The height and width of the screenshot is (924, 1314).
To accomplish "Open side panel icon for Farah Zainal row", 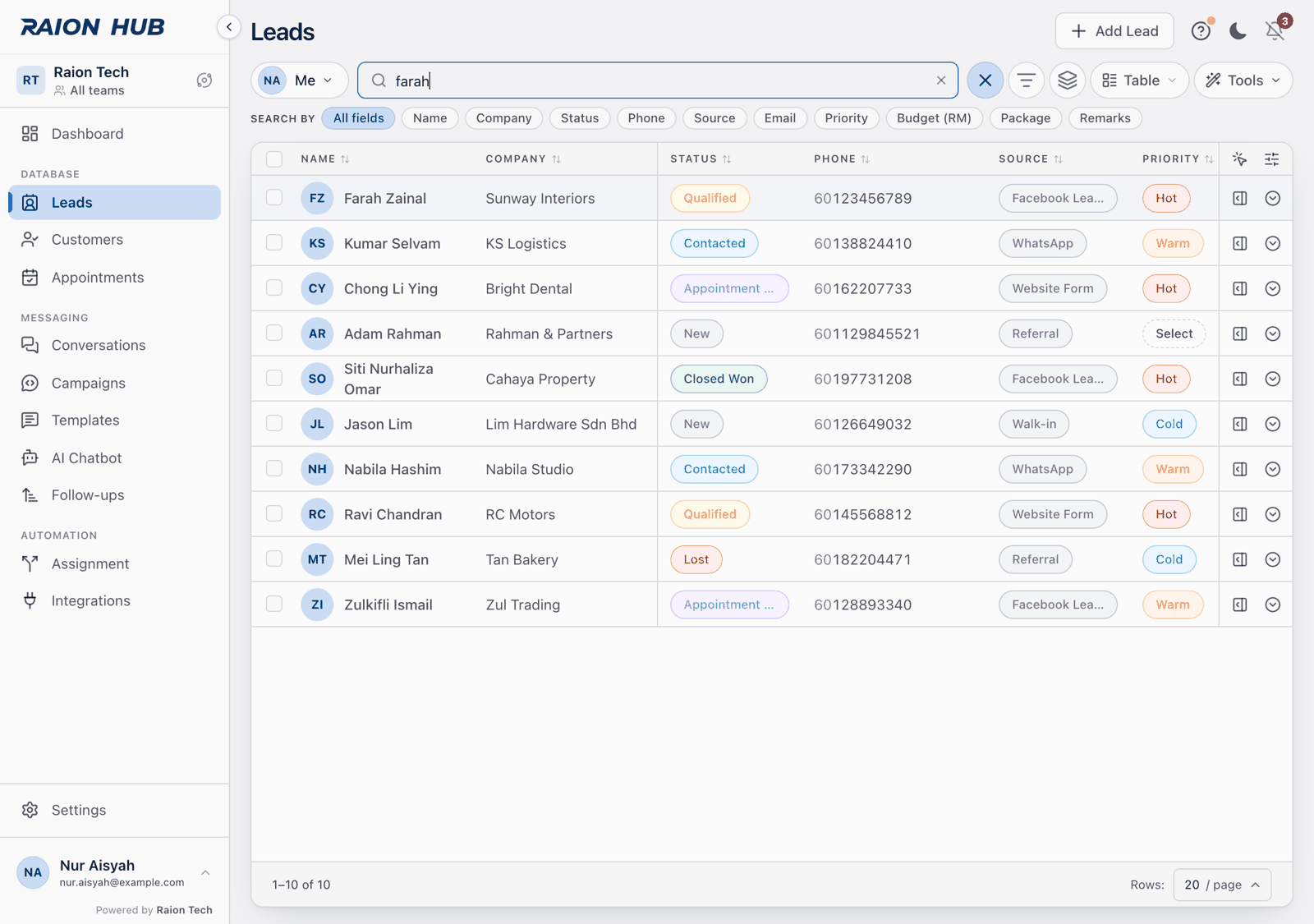I will [1240, 198].
